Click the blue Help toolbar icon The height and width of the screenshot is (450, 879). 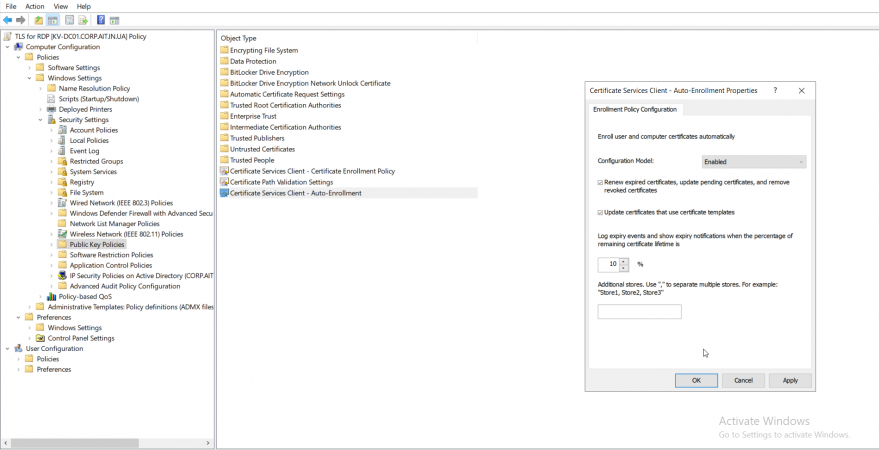(x=101, y=20)
